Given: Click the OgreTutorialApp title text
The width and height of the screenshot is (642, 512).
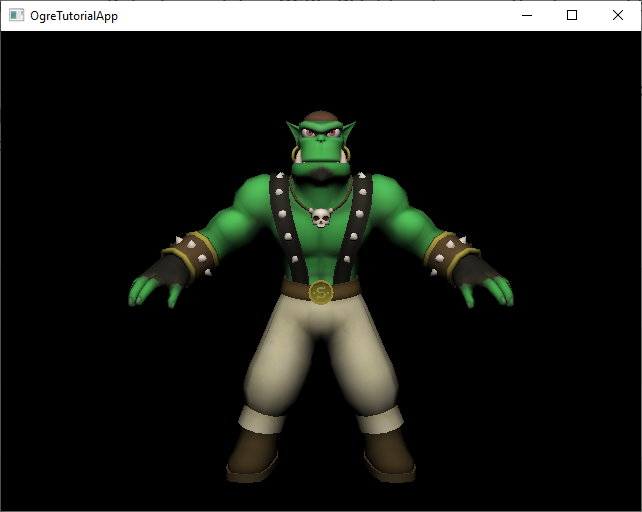Looking at the screenshot, I should click(x=74, y=16).
